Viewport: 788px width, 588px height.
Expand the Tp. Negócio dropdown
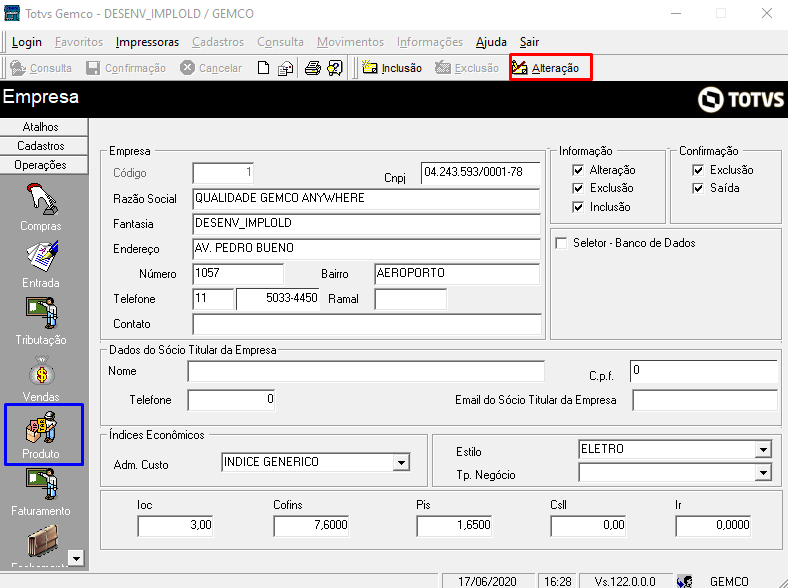click(763, 473)
